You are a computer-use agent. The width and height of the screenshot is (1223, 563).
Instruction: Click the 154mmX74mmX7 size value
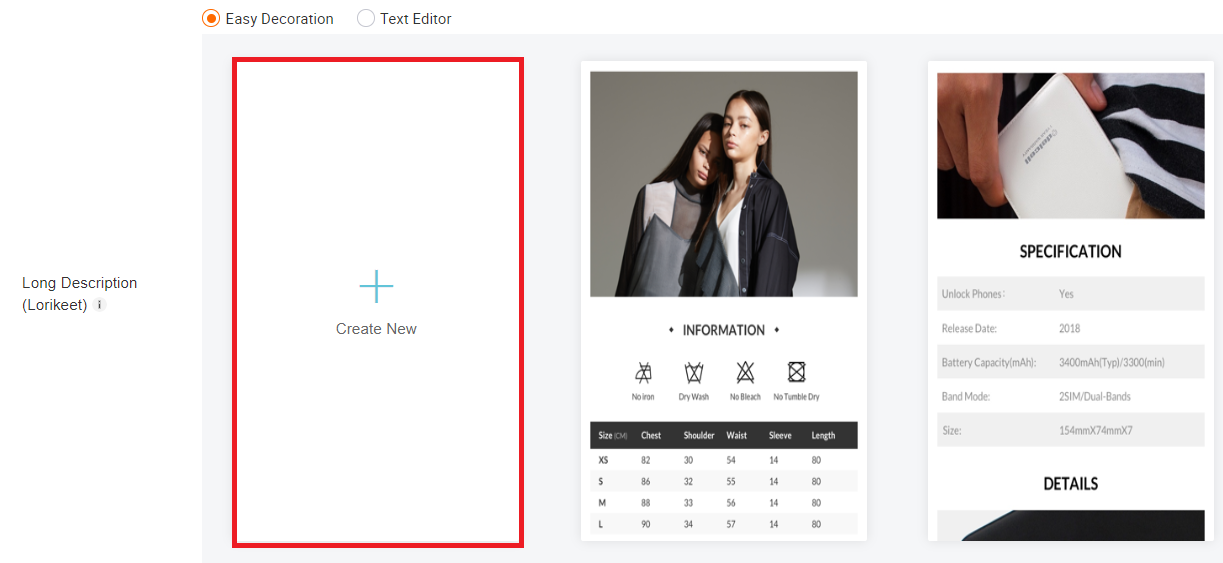coord(1095,431)
